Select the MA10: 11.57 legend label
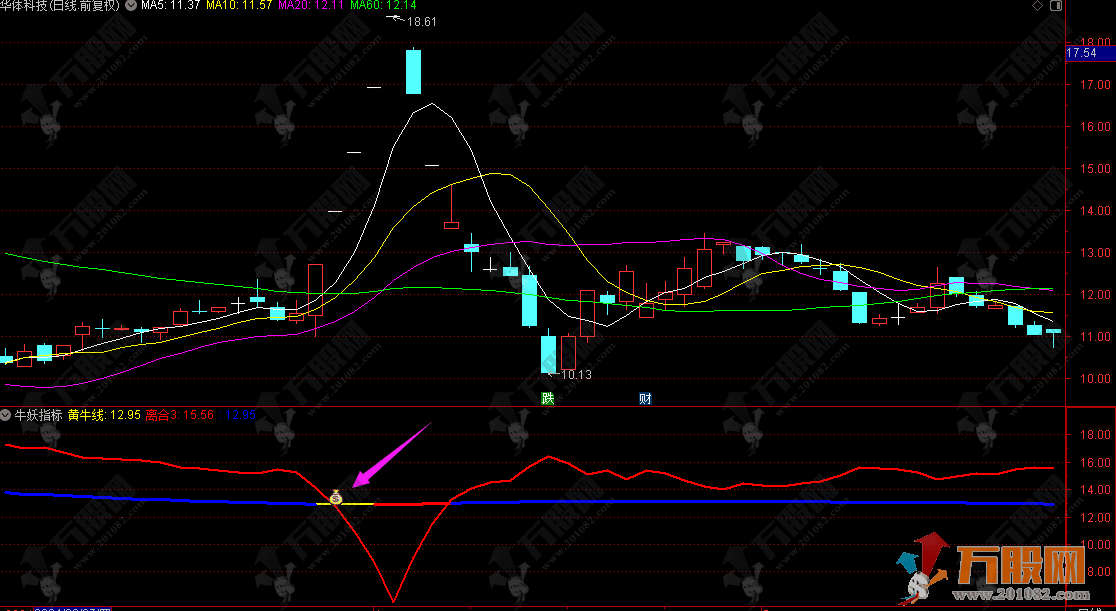Screen dimensions: 1116x611 coord(239,6)
